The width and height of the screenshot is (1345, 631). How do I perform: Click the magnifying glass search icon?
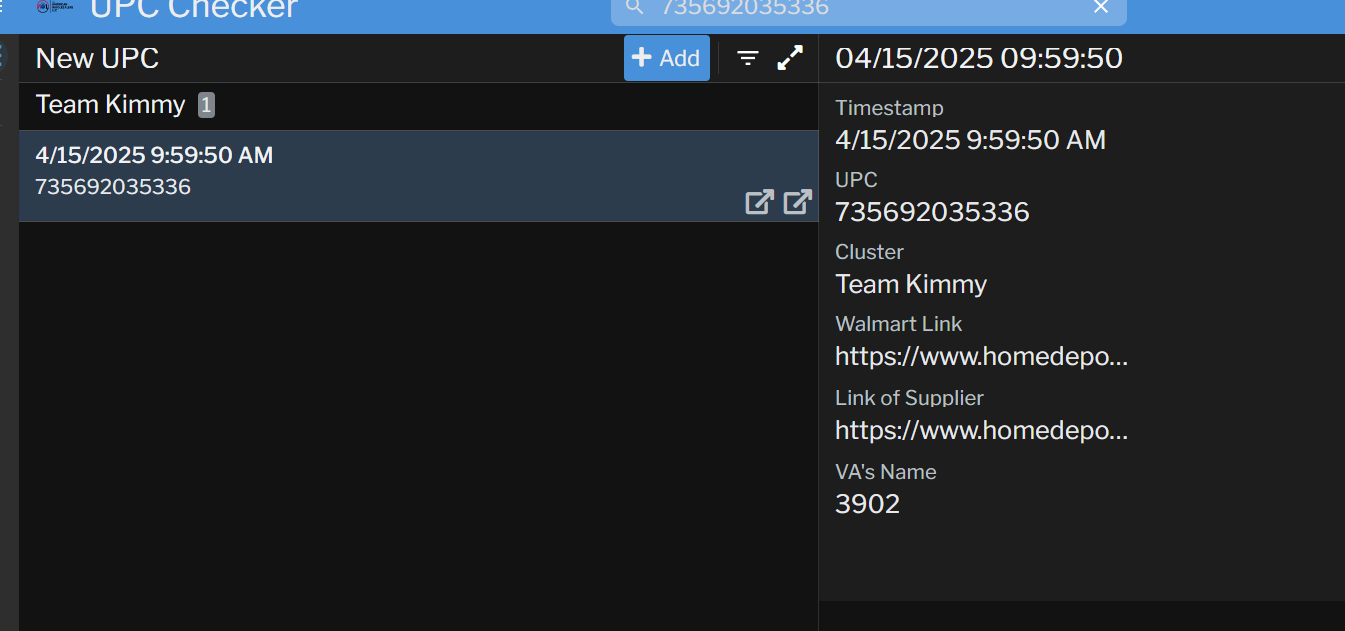pos(634,8)
